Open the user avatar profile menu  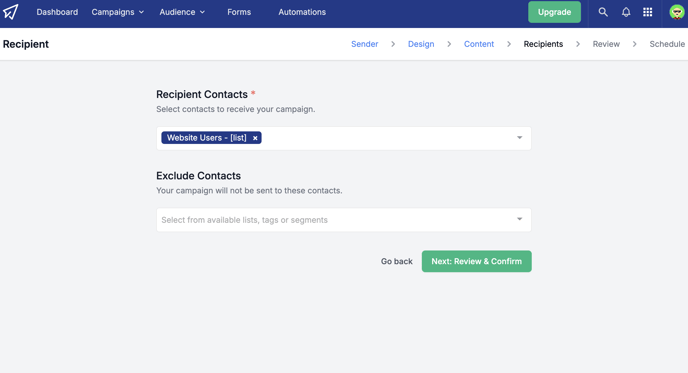point(677,12)
